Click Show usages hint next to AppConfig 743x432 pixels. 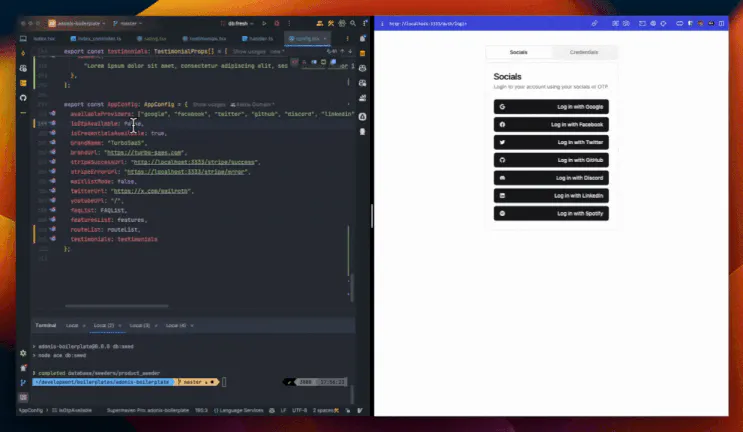(209, 105)
